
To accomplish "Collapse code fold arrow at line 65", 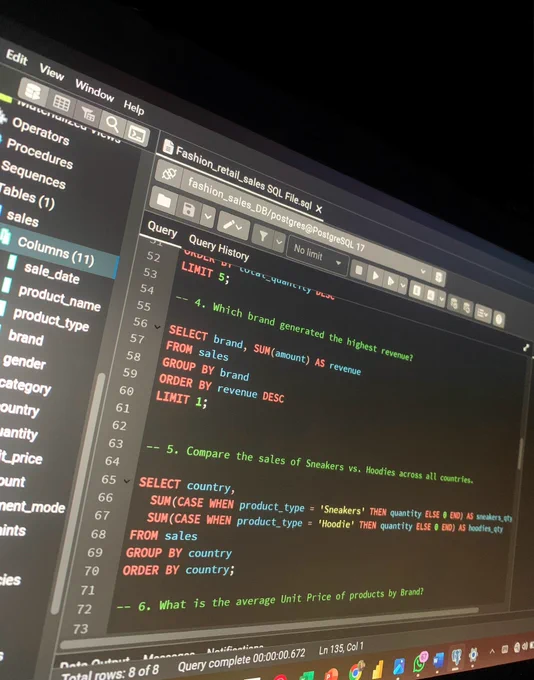I will click(127, 481).
